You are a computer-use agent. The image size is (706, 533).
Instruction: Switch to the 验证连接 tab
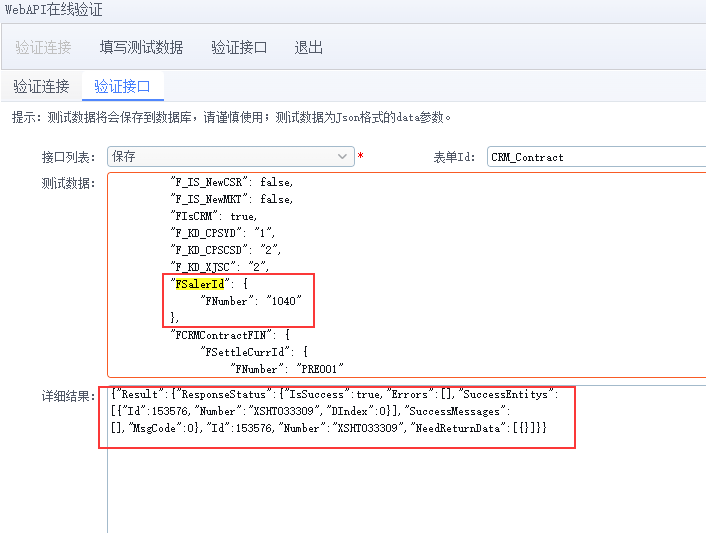41,86
